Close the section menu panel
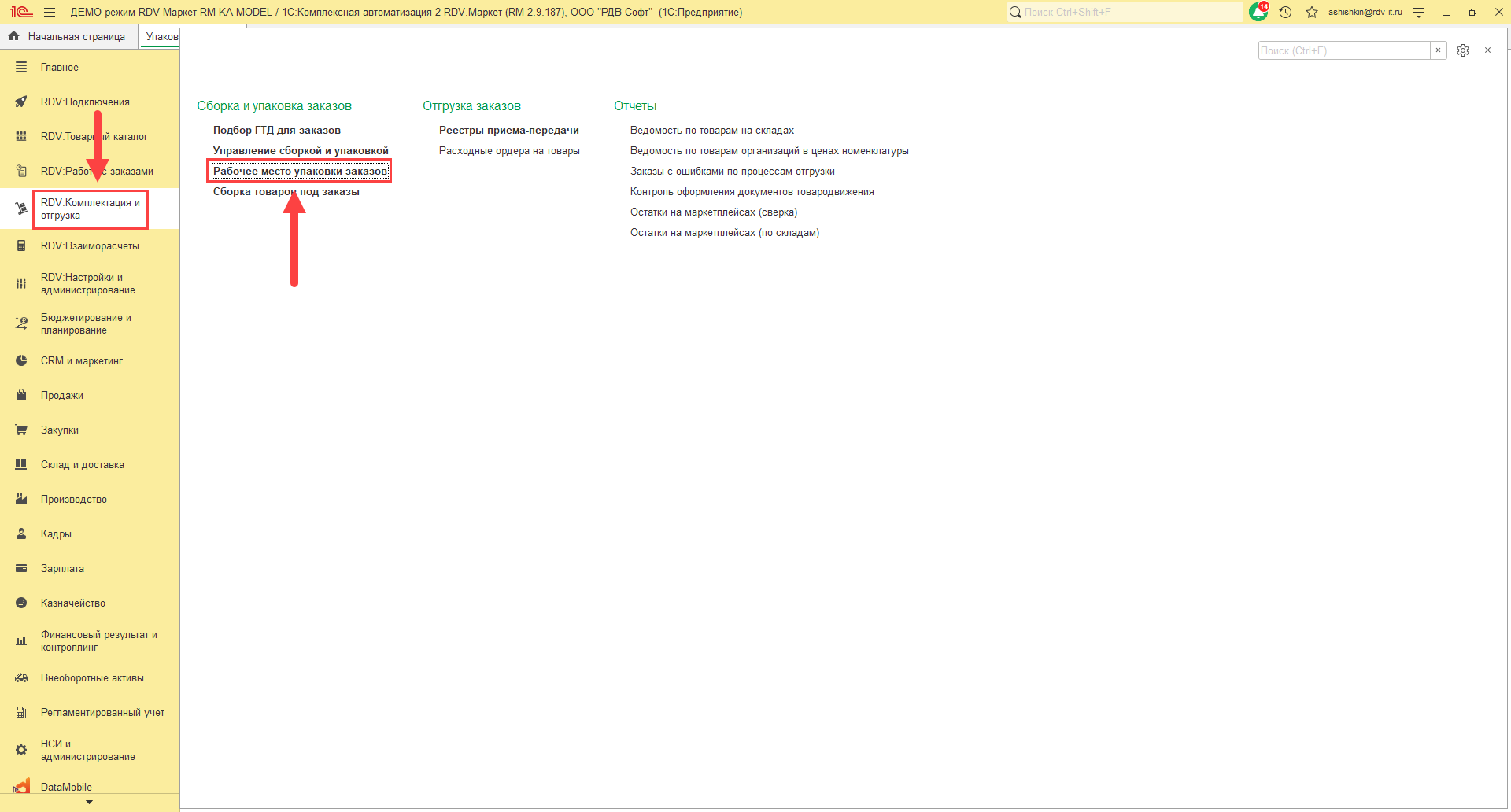Screen dimensions: 1511x812 click(1487, 50)
